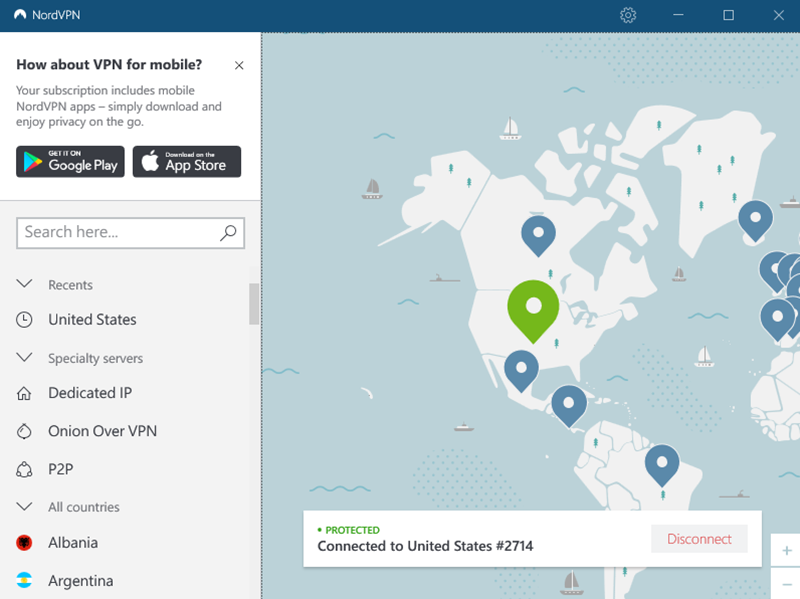
Task: Click the All countries heading
Action: tap(84, 507)
